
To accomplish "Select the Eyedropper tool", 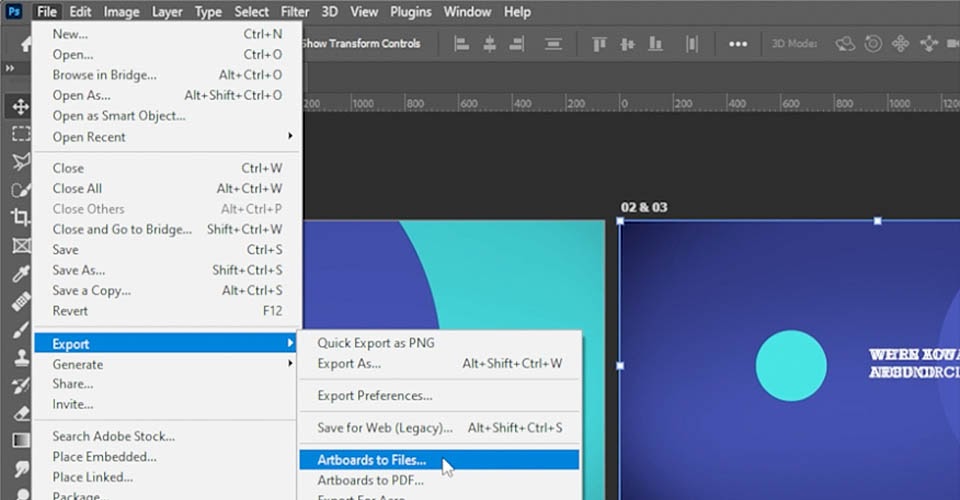I will (x=21, y=273).
